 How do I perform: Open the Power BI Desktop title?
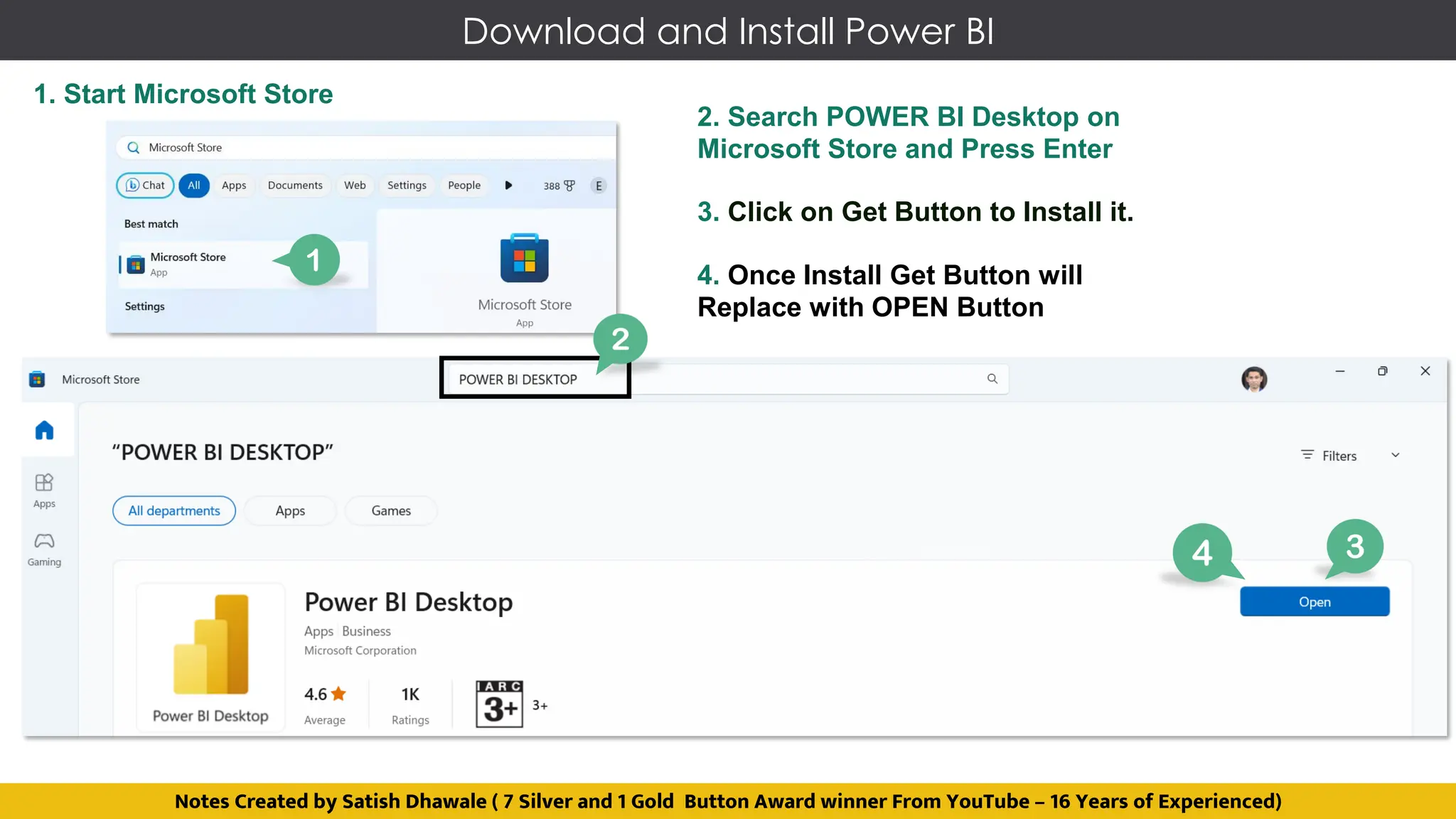(409, 602)
